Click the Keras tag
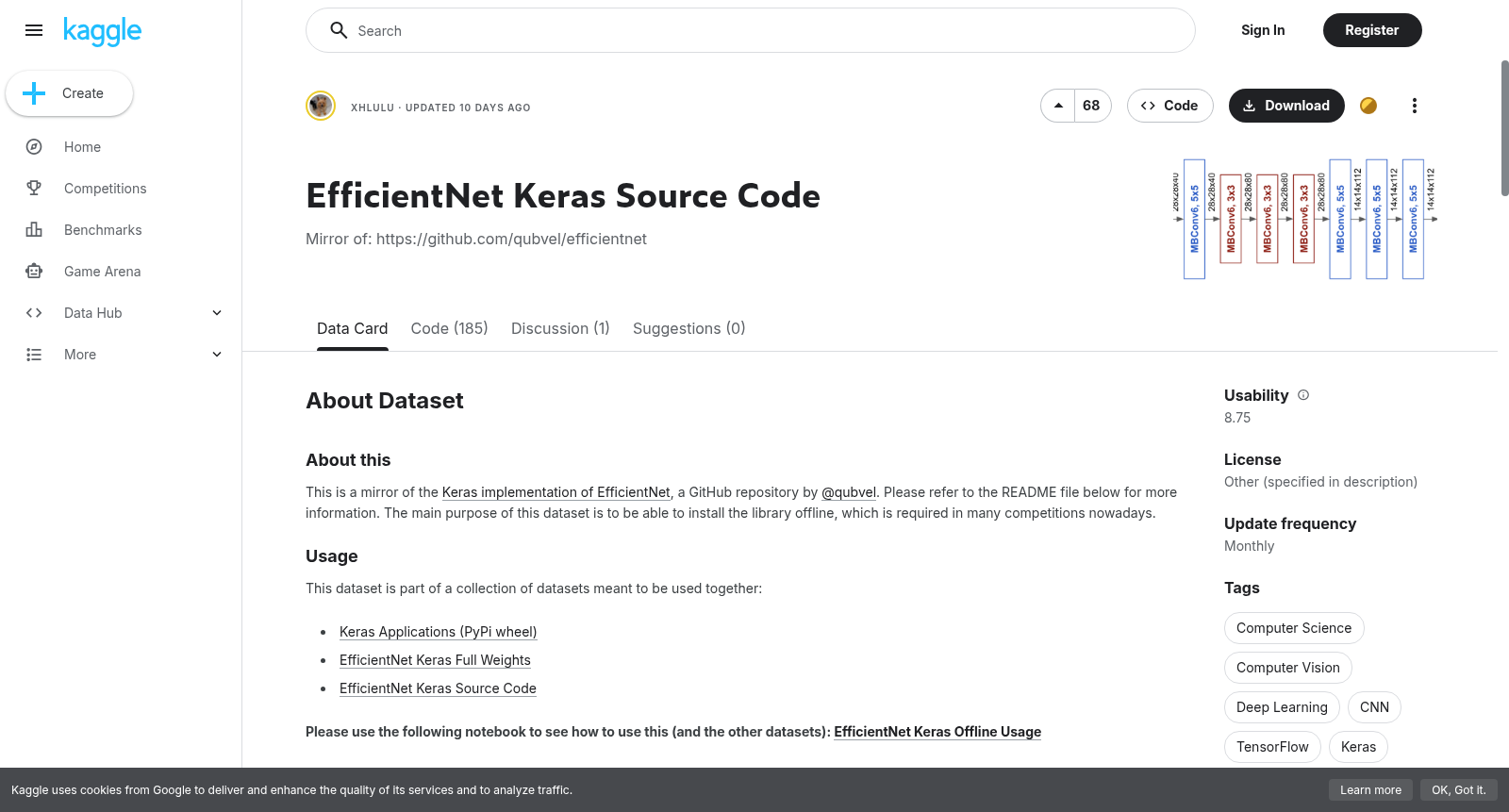1509x812 pixels. click(x=1358, y=747)
